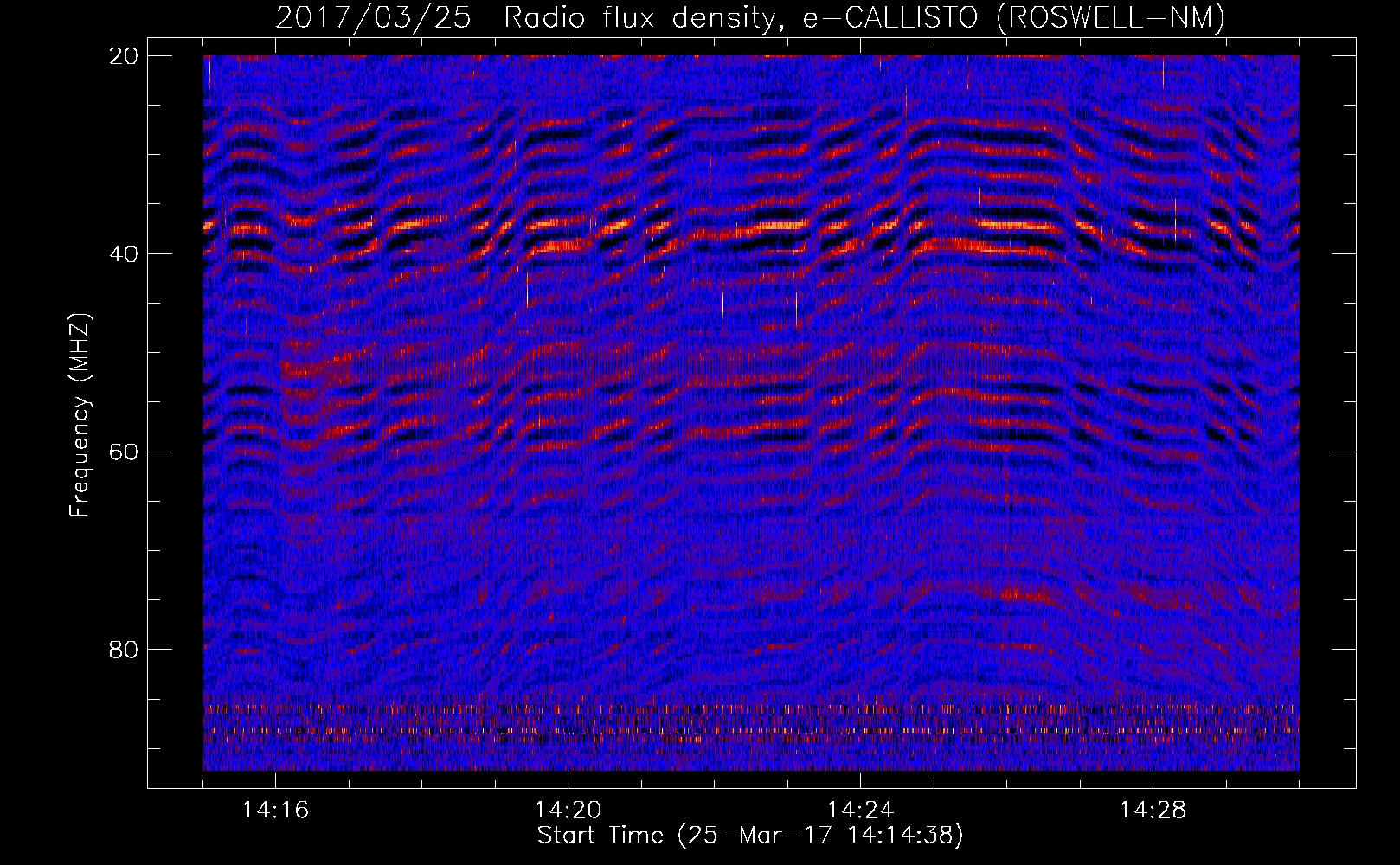Click the plot title "Radio flux density, e-CALLISTO (ROSWELL-NM)"

tap(864, 17)
